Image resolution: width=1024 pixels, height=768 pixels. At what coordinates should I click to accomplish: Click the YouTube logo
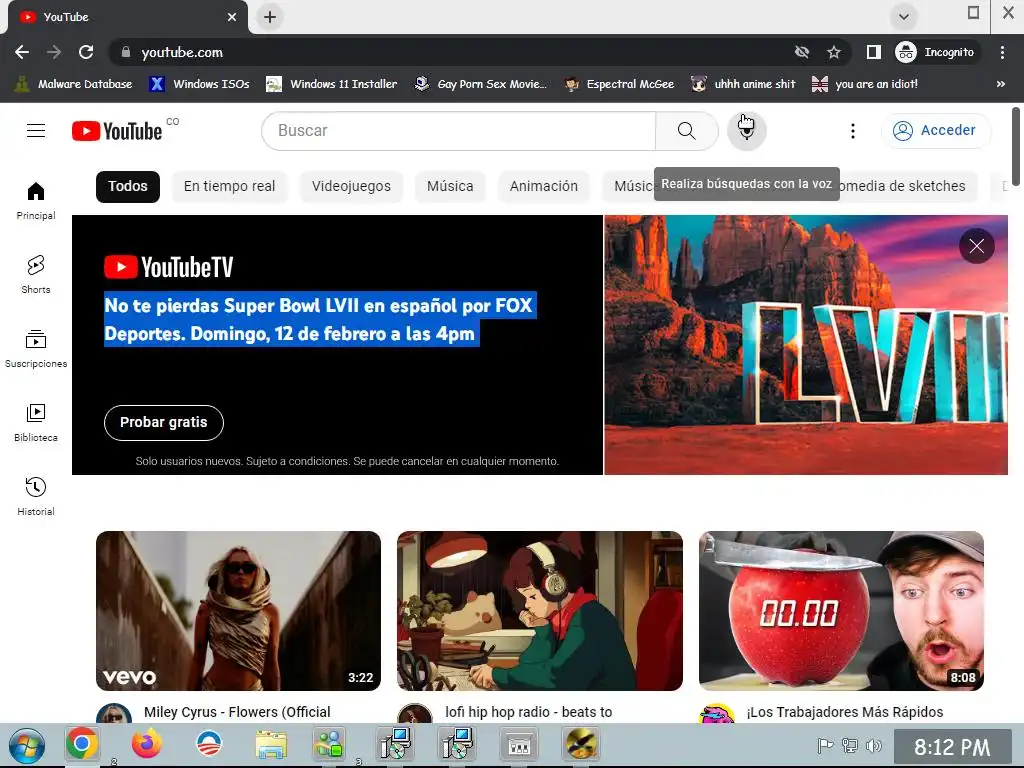[117, 131]
